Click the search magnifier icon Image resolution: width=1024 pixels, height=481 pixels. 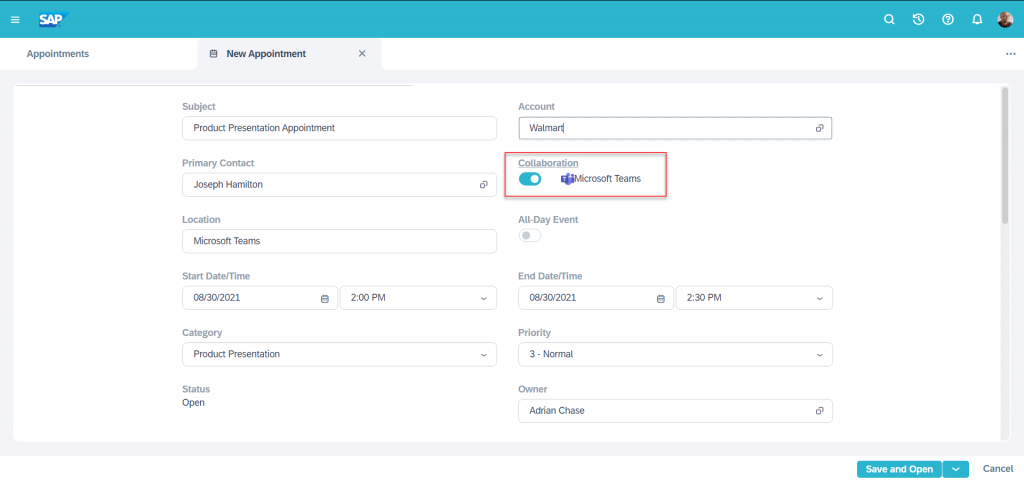[889, 20]
